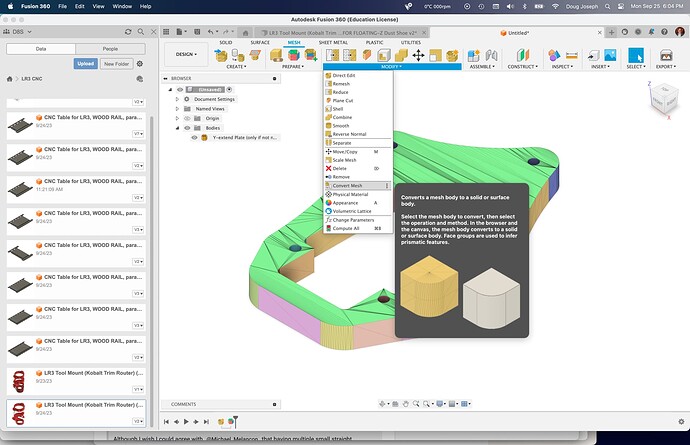Open the Help question mark icon

(664, 32)
